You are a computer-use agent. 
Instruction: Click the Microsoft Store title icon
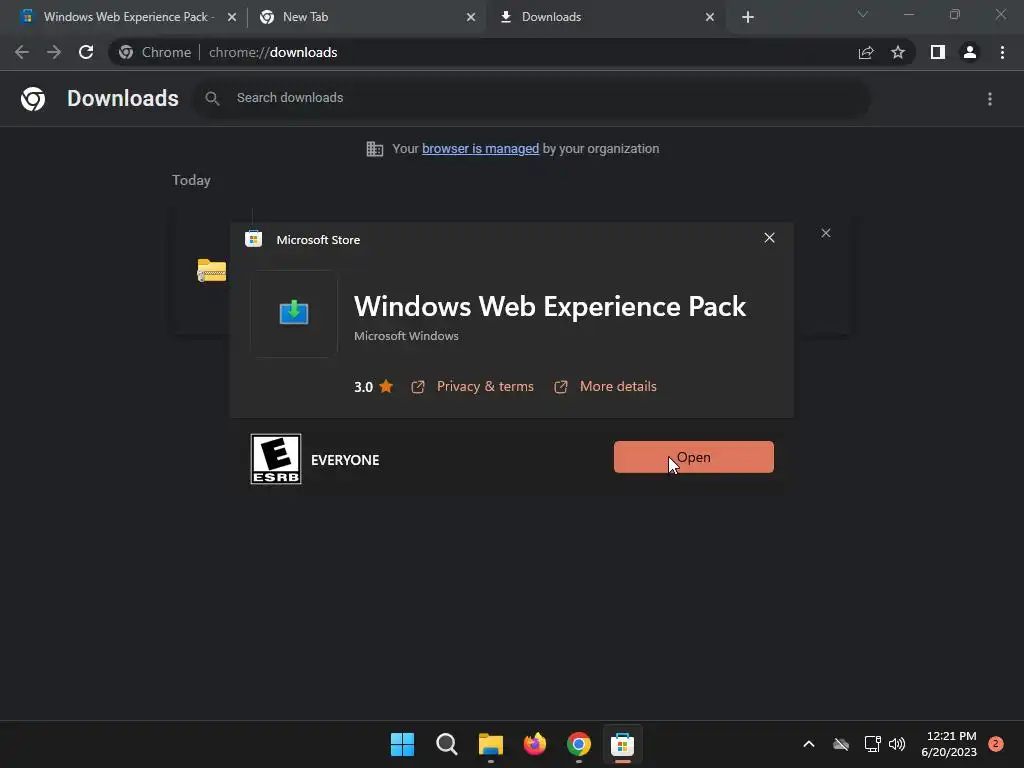[253, 240]
